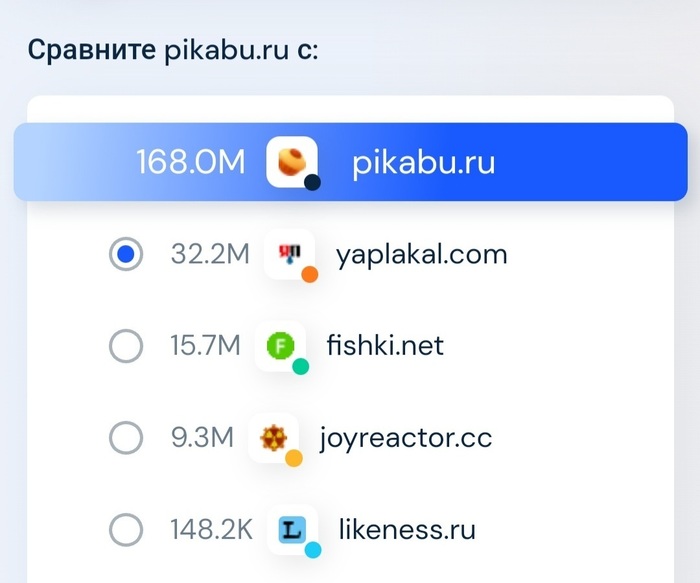The image size is (700, 583).
Task: Click the fishki.net site name
Action: pos(385,346)
